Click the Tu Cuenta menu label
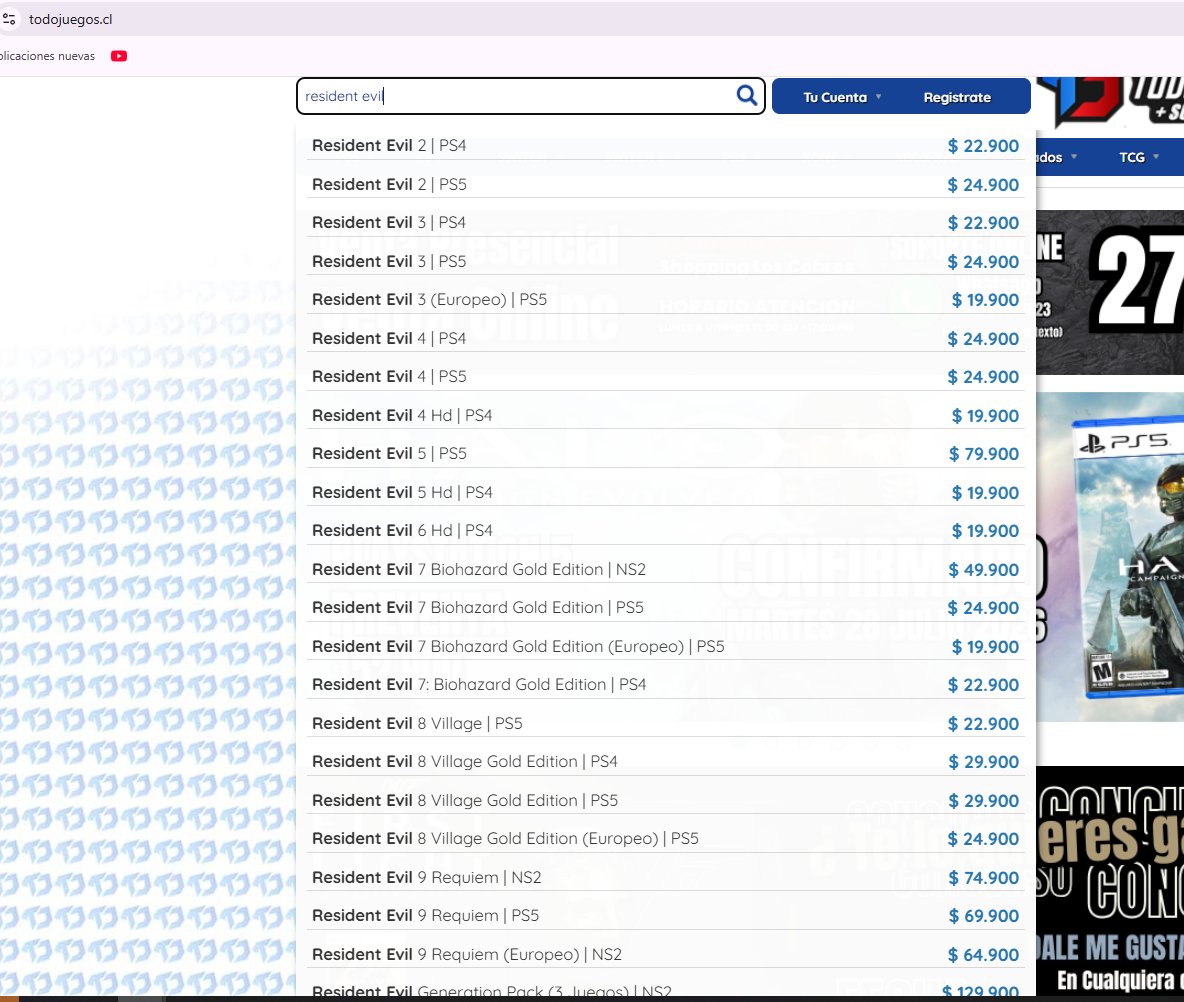The image size is (1184, 1002). point(834,97)
